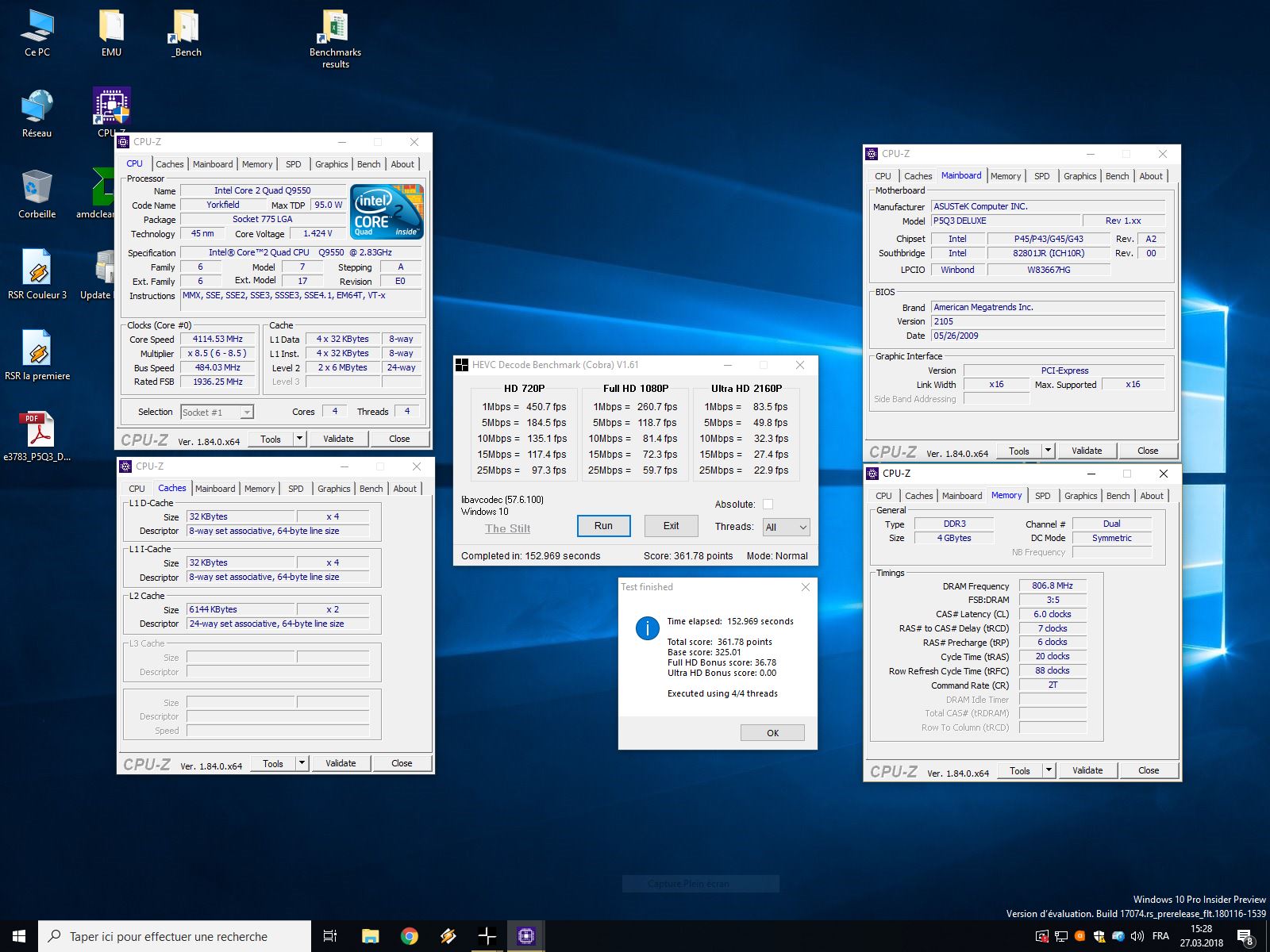Open the notification center icon
This screenshot has width=1270, height=952.
click(1245, 937)
